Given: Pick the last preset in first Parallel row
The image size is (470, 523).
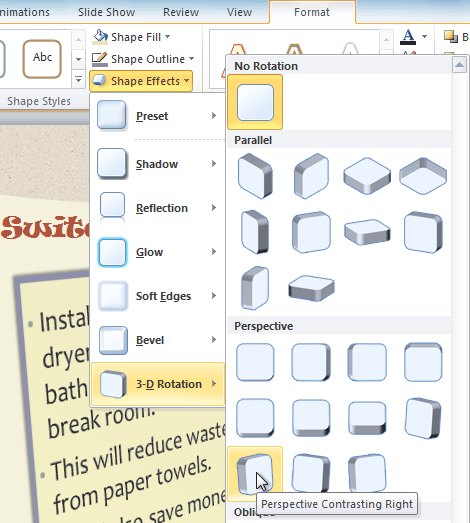Looking at the screenshot, I should tap(423, 176).
